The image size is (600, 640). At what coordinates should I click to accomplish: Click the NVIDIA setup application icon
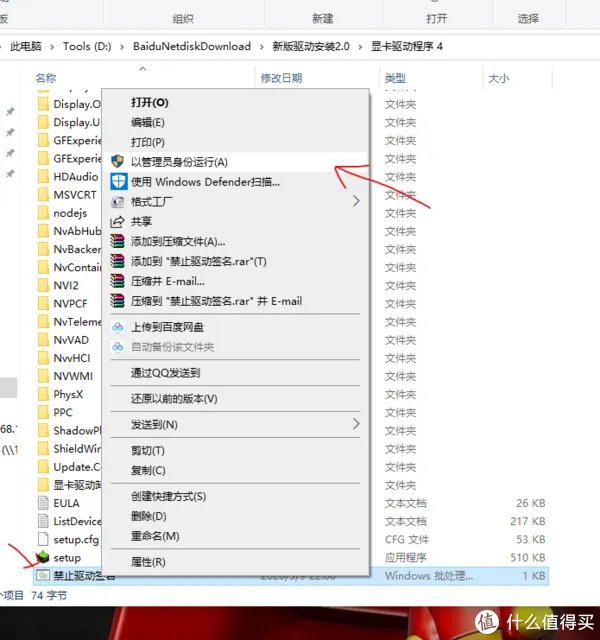42,558
